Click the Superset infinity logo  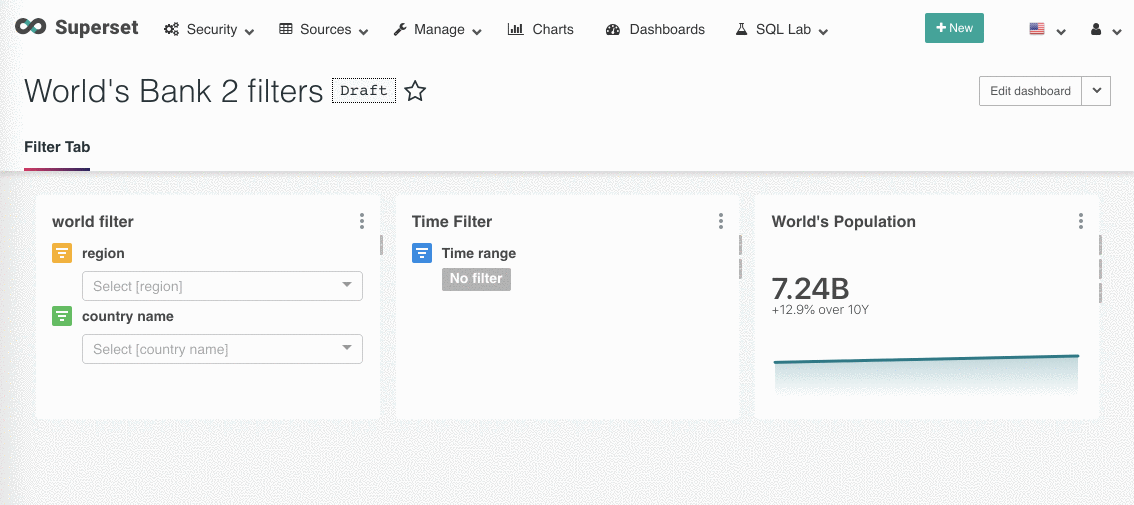[x=30, y=27]
